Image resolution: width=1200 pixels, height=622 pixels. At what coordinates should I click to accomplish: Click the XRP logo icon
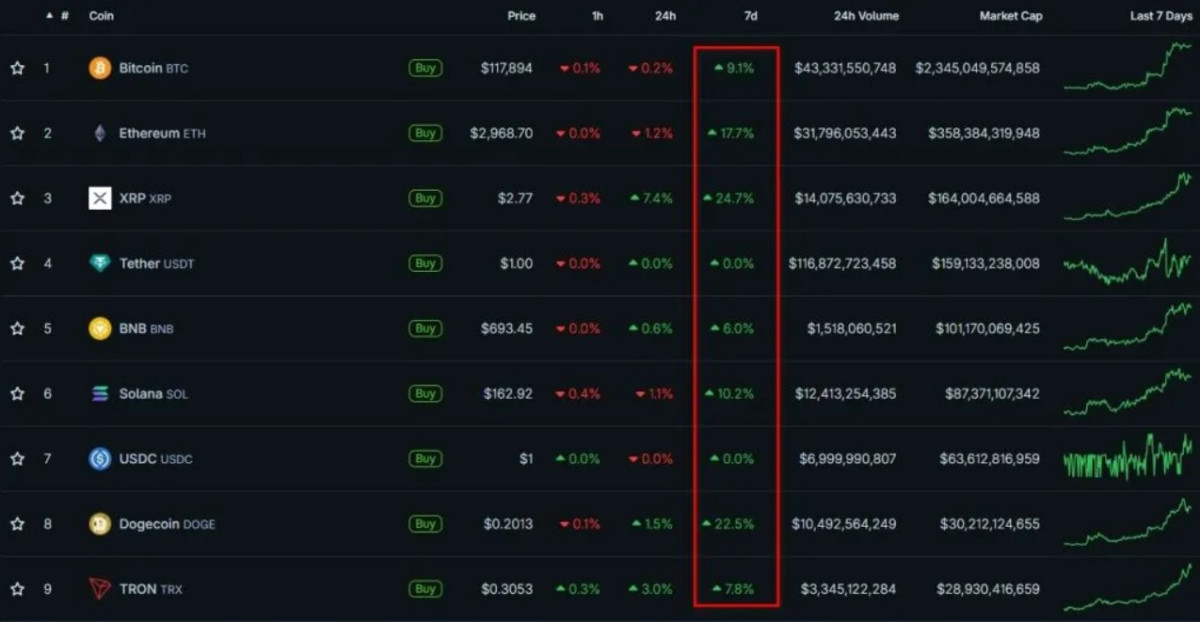pyautogui.click(x=100, y=198)
